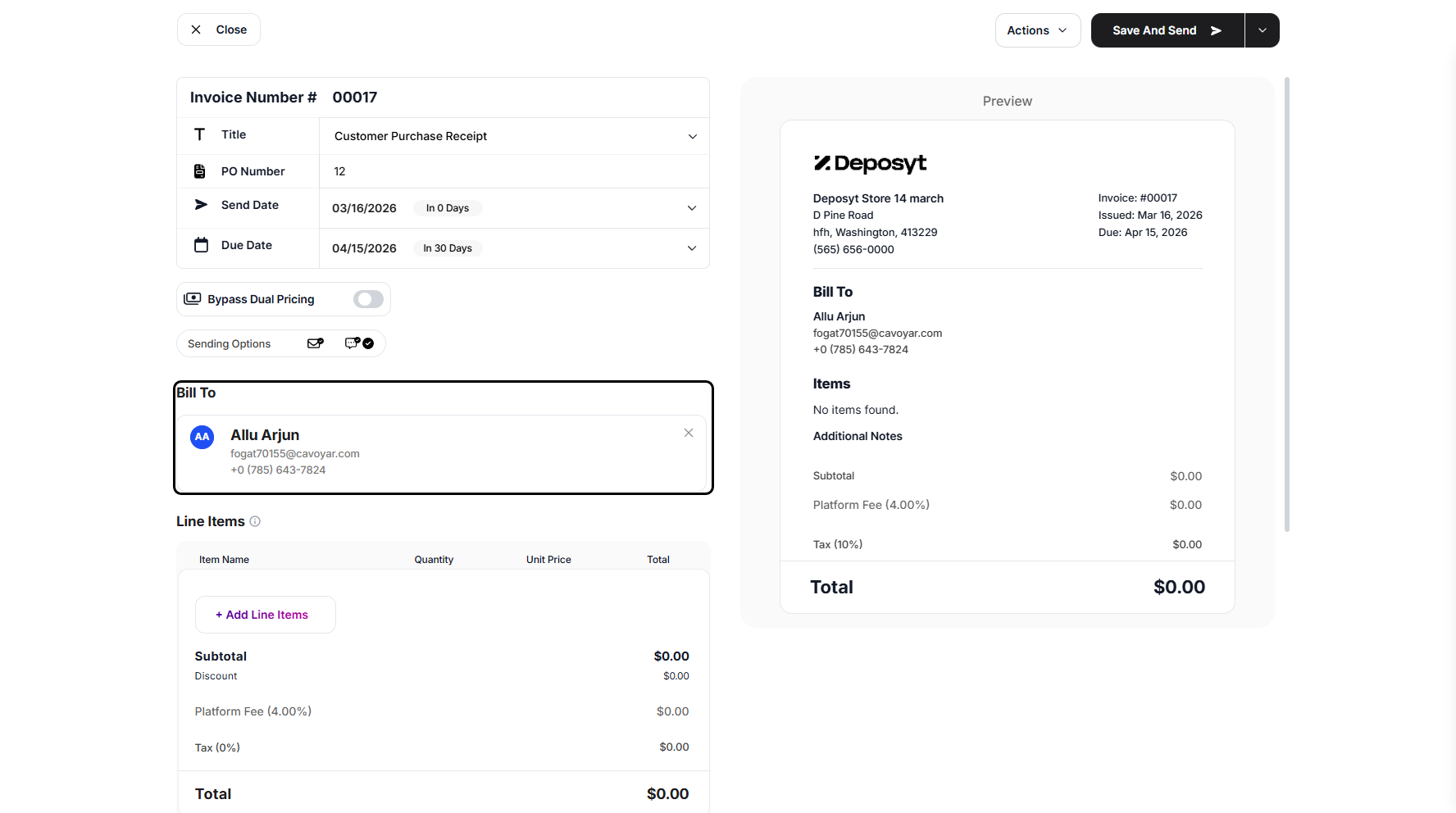Screen dimensions: 1456x813
Task: Click the email fogat70155@cavoyar.com in Bill To card
Action: point(295,453)
